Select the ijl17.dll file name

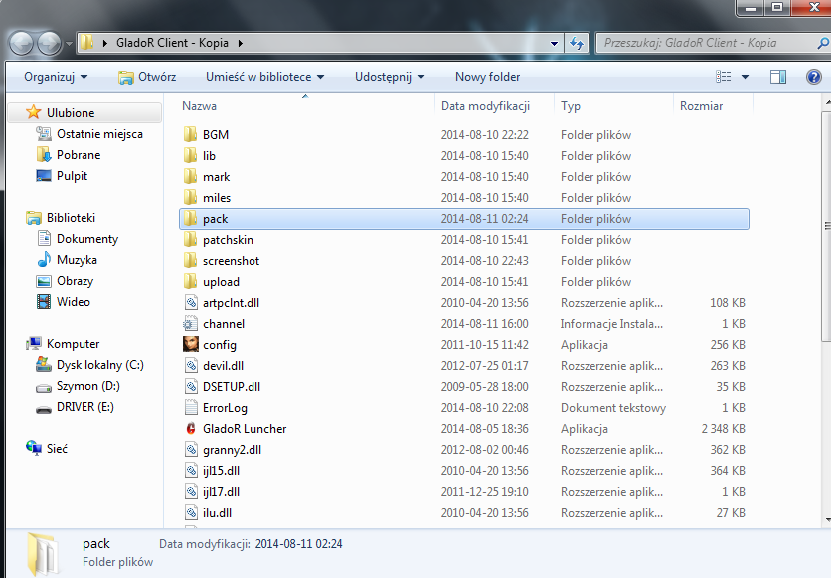click(222, 492)
